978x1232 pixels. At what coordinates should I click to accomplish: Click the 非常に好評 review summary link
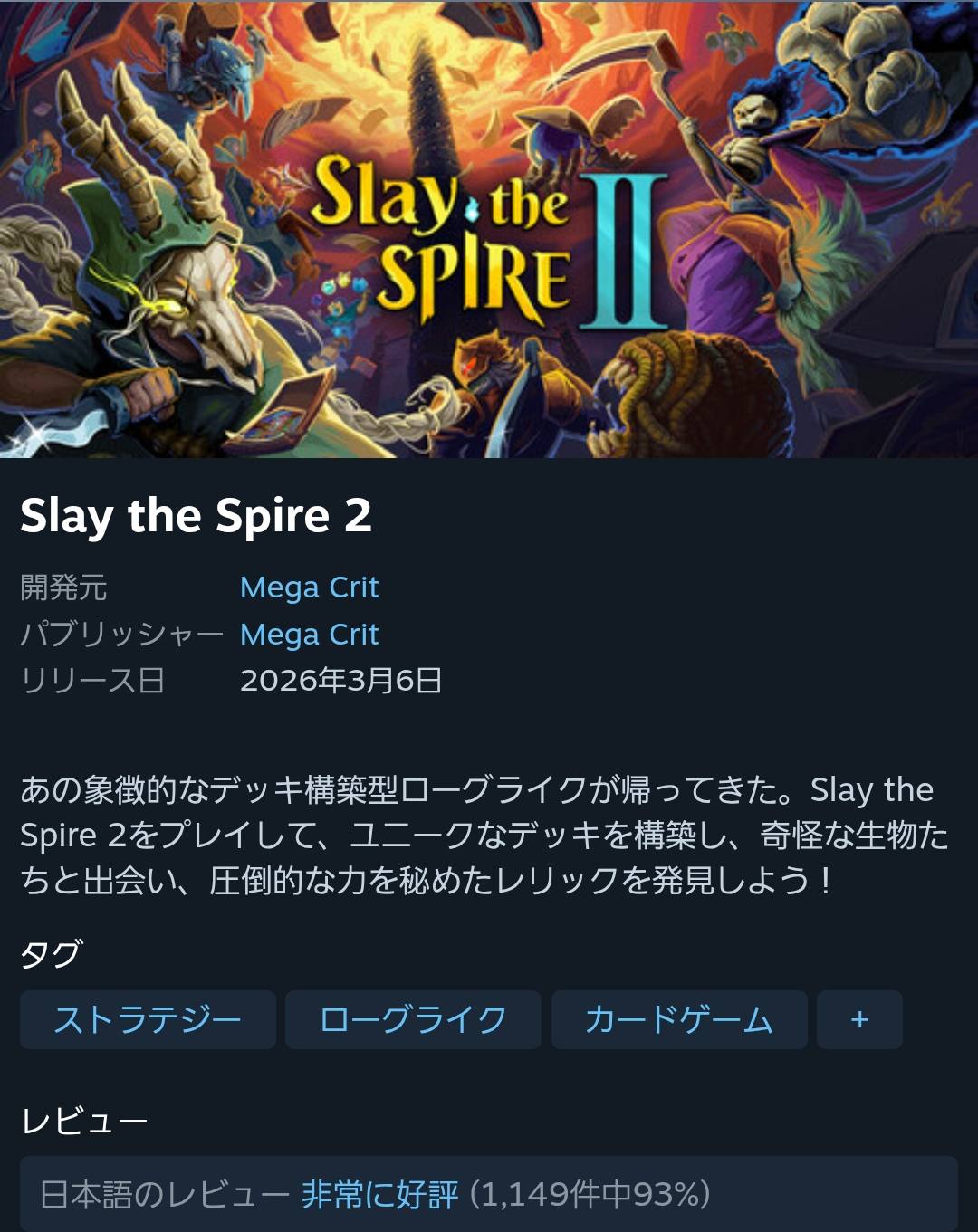pos(380,1194)
